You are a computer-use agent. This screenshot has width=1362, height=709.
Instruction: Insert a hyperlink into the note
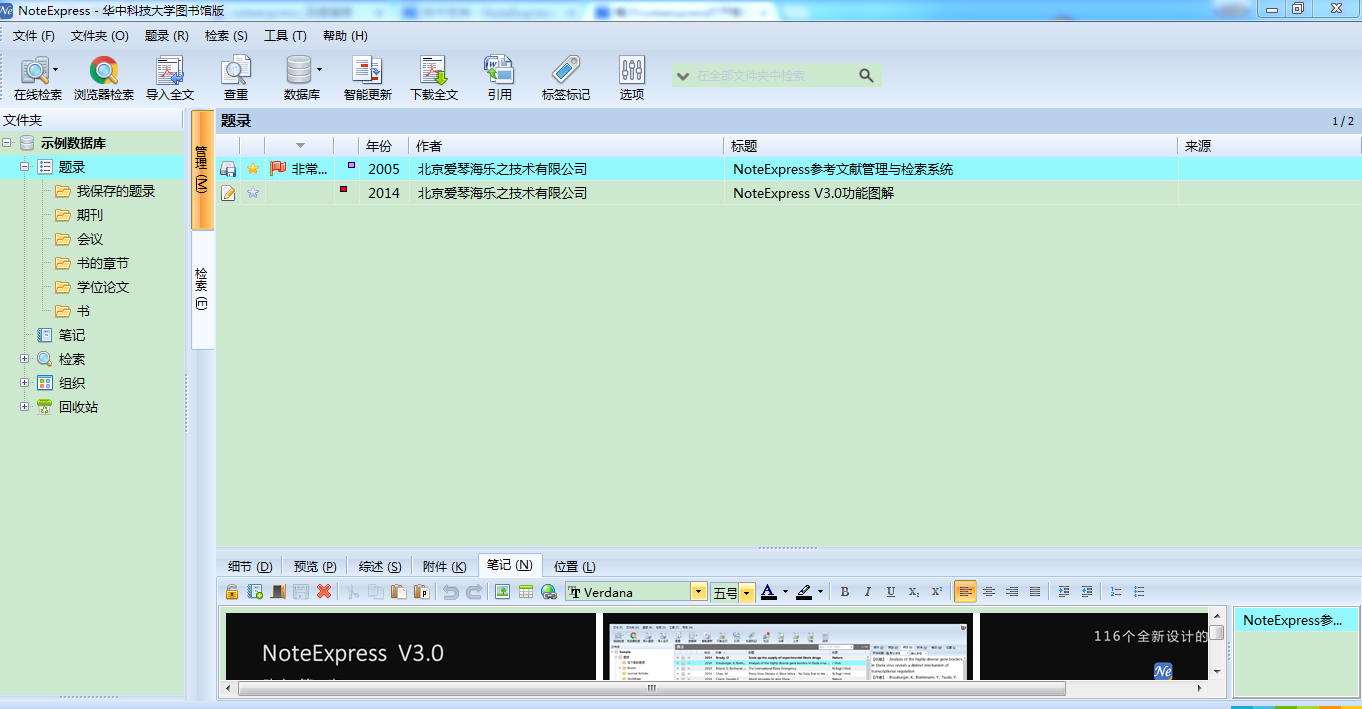pyautogui.click(x=549, y=592)
